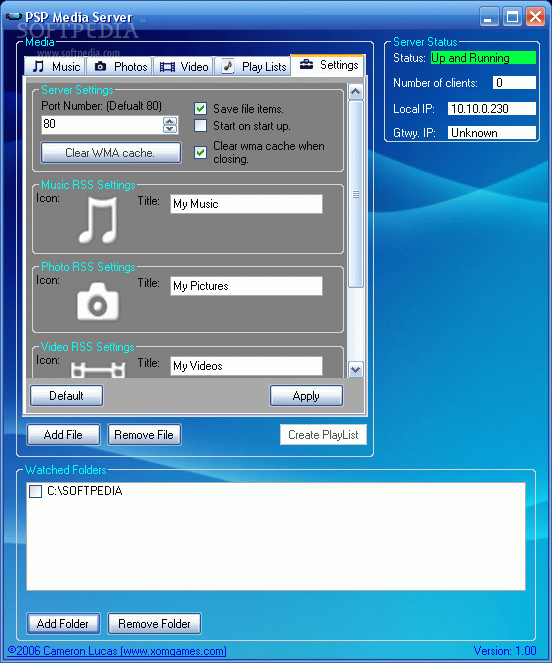This screenshot has height=663, width=552.
Task: Decrease the port number with the down arrow
Action: pyautogui.click(x=170, y=129)
